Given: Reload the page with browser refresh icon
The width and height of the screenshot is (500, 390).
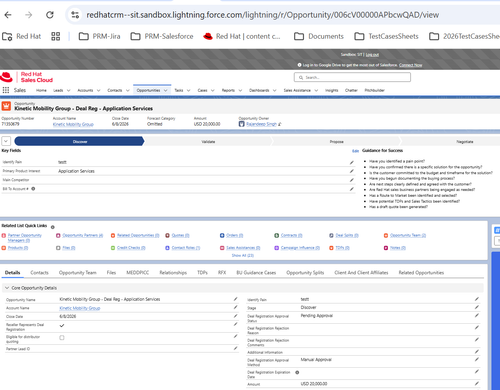Looking at the screenshot, I should [50, 15].
